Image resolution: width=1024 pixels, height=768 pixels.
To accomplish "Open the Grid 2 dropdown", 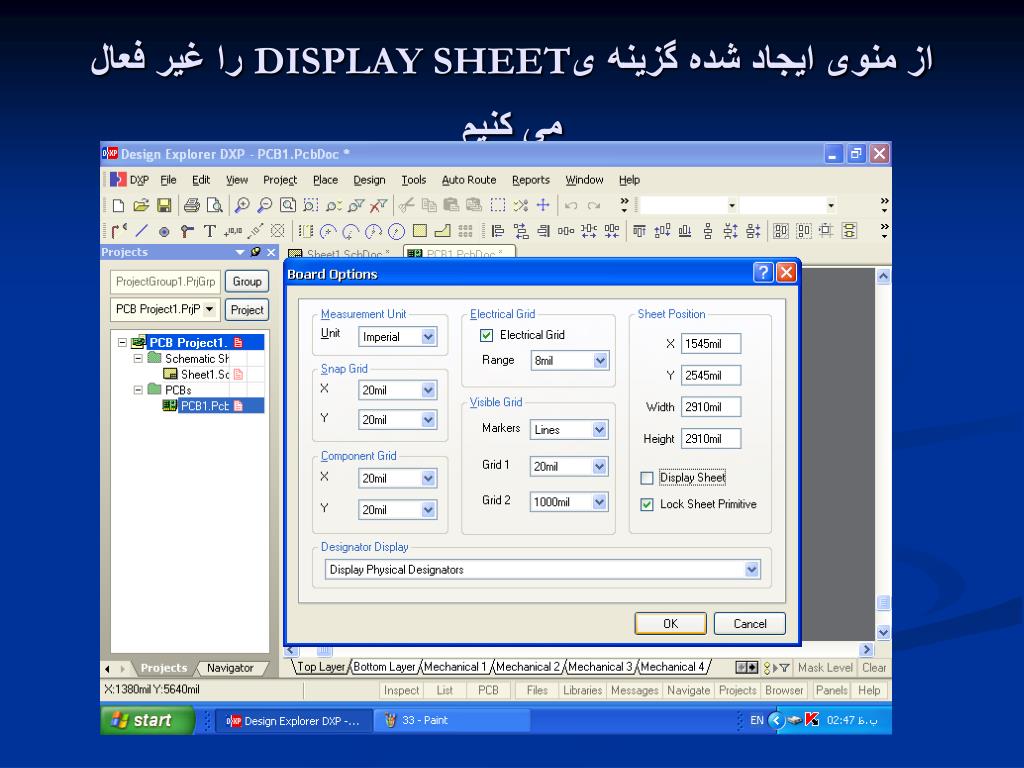I will (600, 502).
